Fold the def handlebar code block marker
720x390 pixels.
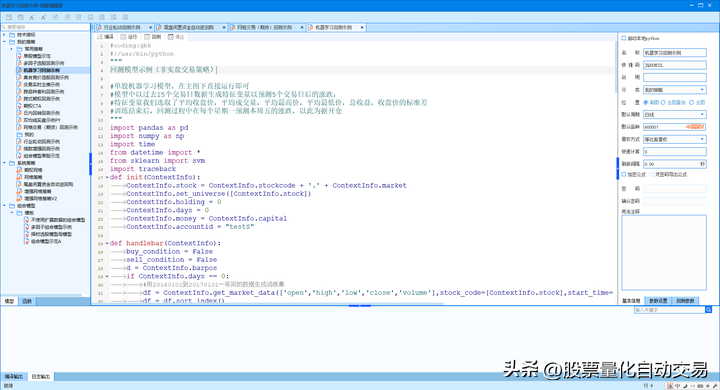click(x=107, y=243)
